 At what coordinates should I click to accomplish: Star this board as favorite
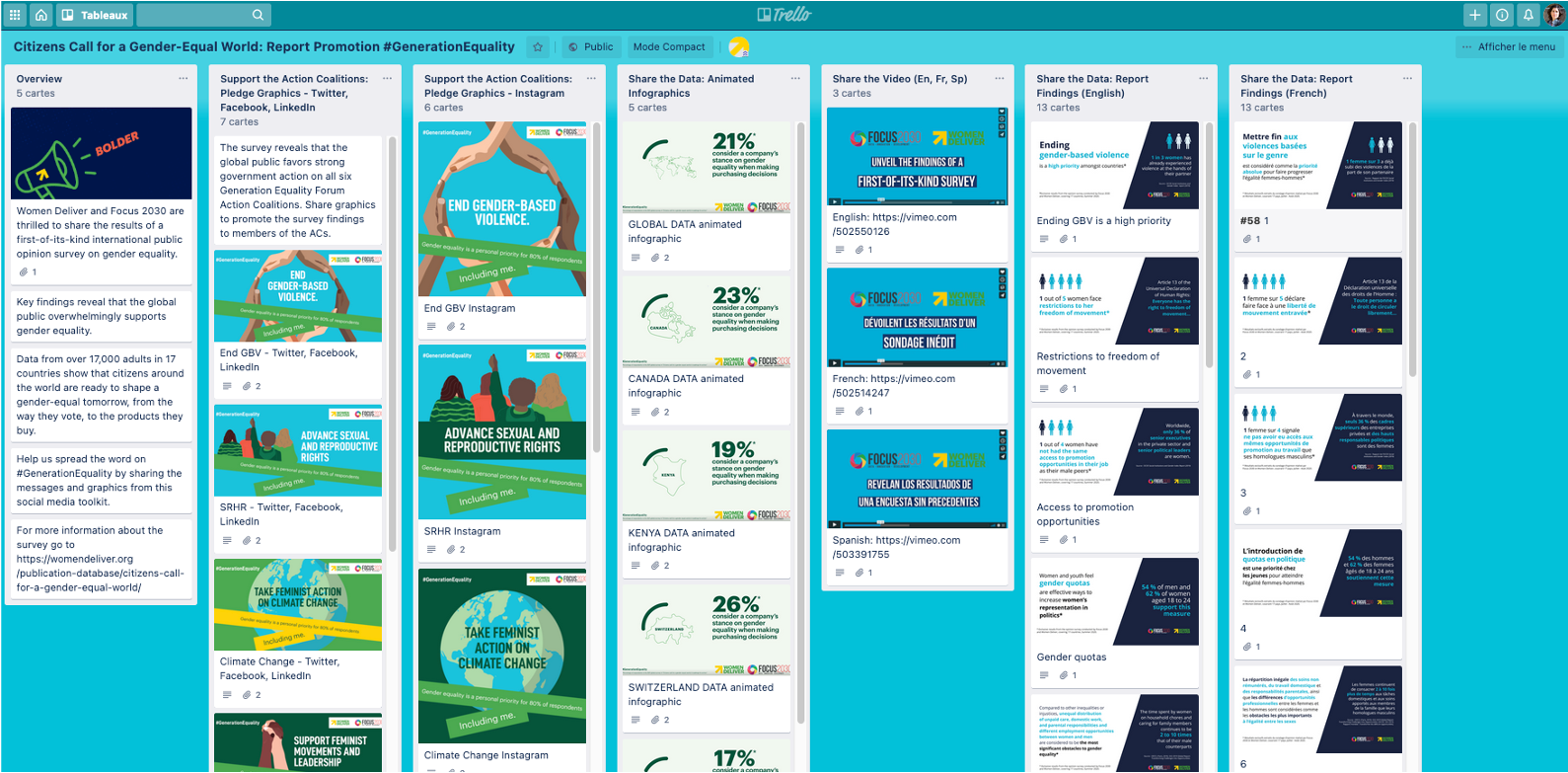[x=538, y=46]
